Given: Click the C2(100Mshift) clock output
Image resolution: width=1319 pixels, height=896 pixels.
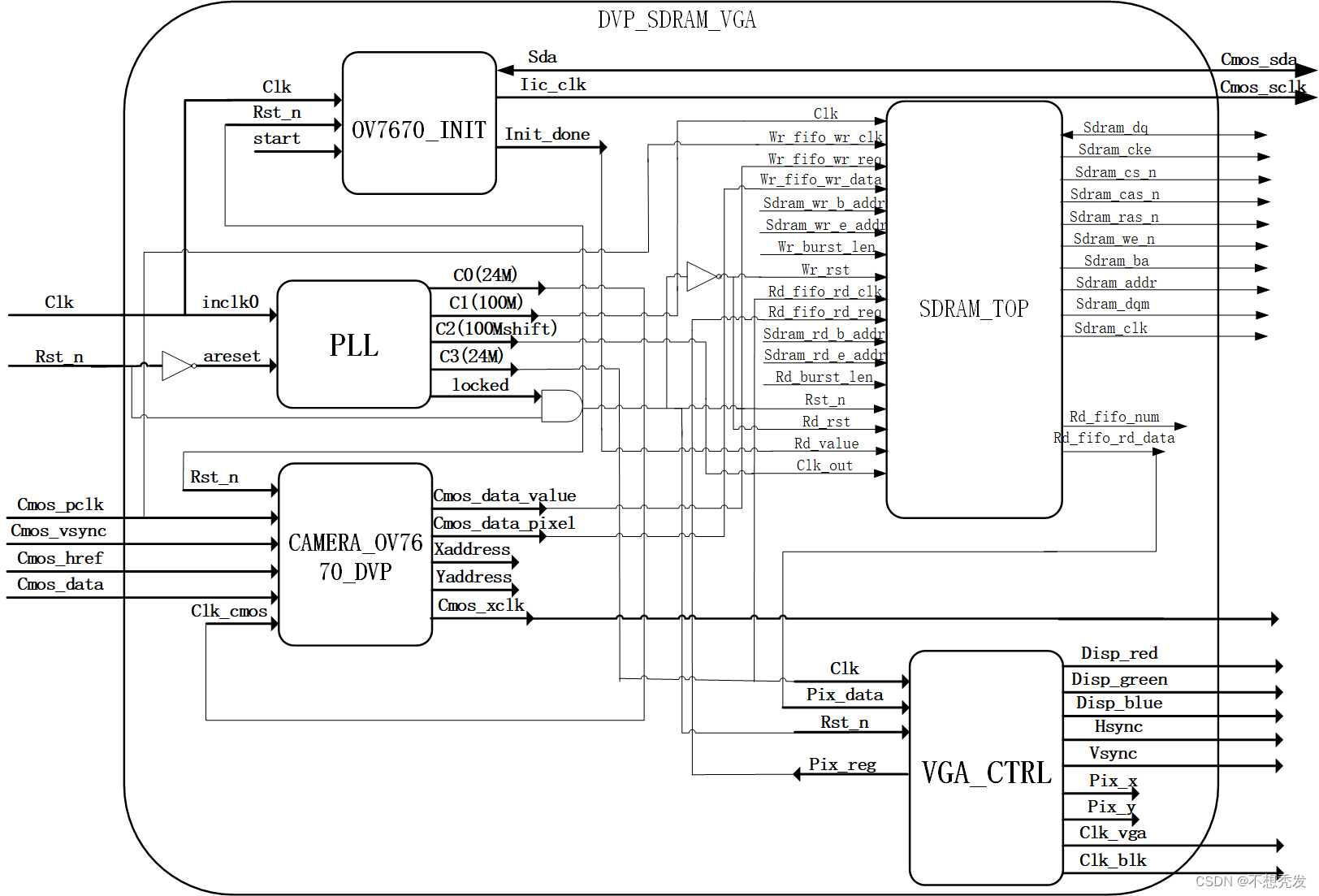Looking at the screenshot, I should [495, 329].
